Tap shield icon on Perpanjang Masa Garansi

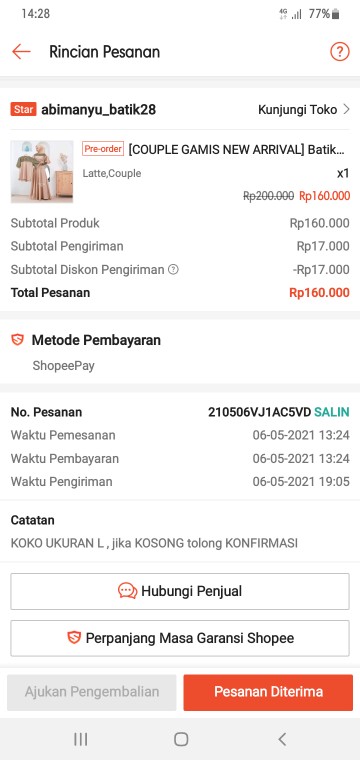[74, 637]
